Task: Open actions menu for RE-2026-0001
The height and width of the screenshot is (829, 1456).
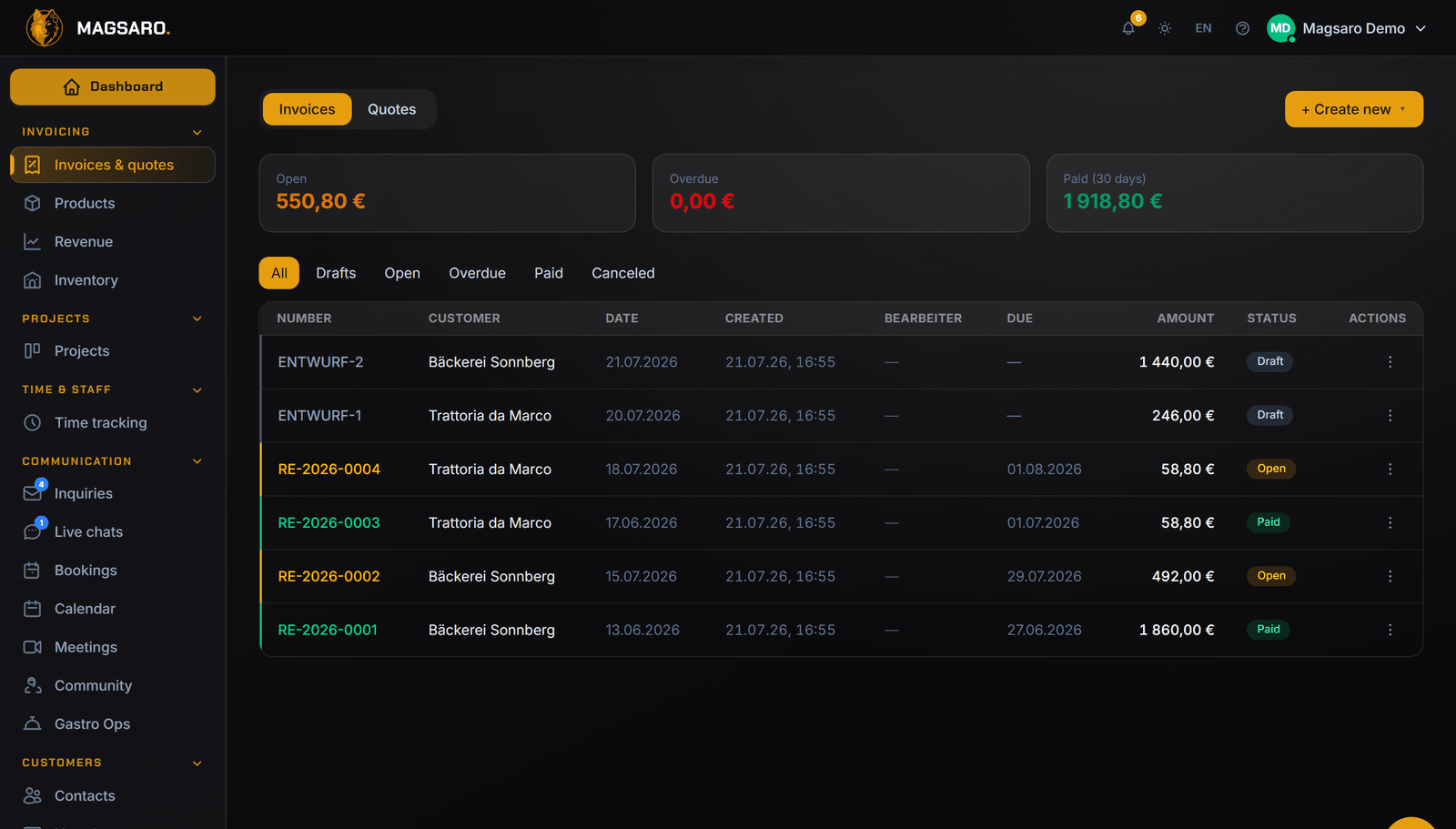Action: [1390, 630]
